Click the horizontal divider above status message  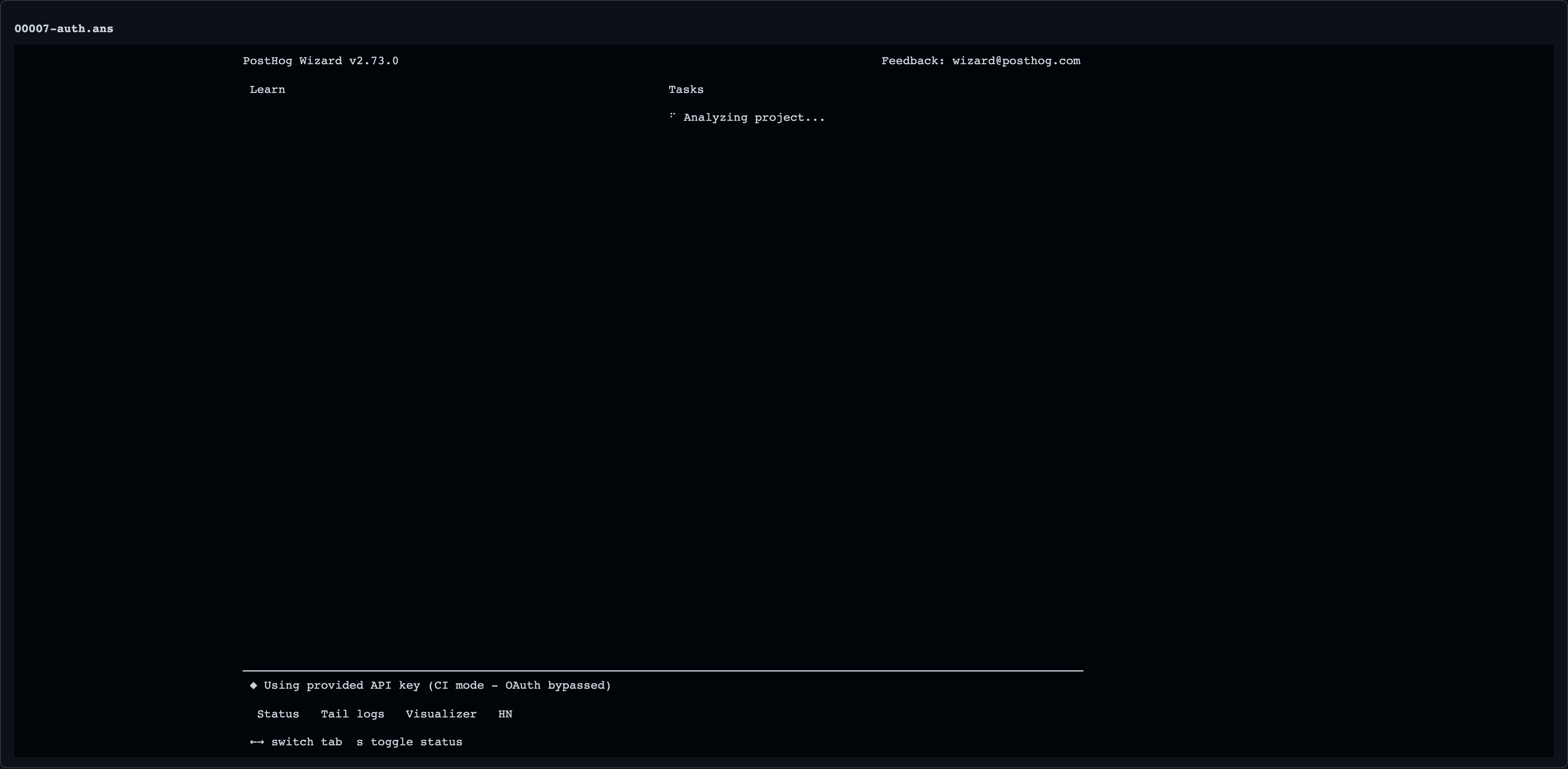point(663,671)
